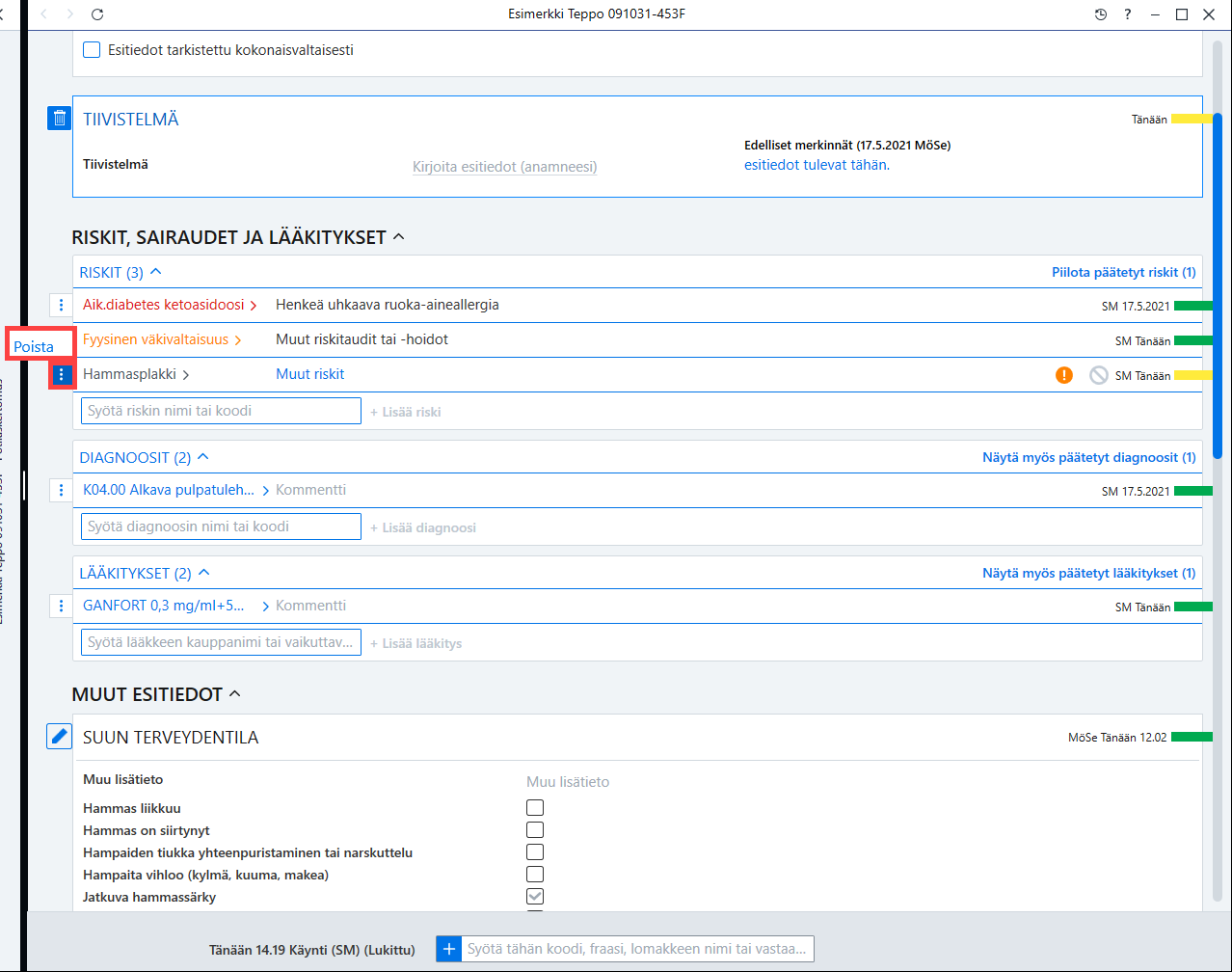Image resolution: width=1232 pixels, height=972 pixels.
Task: Tick the Hammas liikkuu checkbox
Action: point(535,808)
